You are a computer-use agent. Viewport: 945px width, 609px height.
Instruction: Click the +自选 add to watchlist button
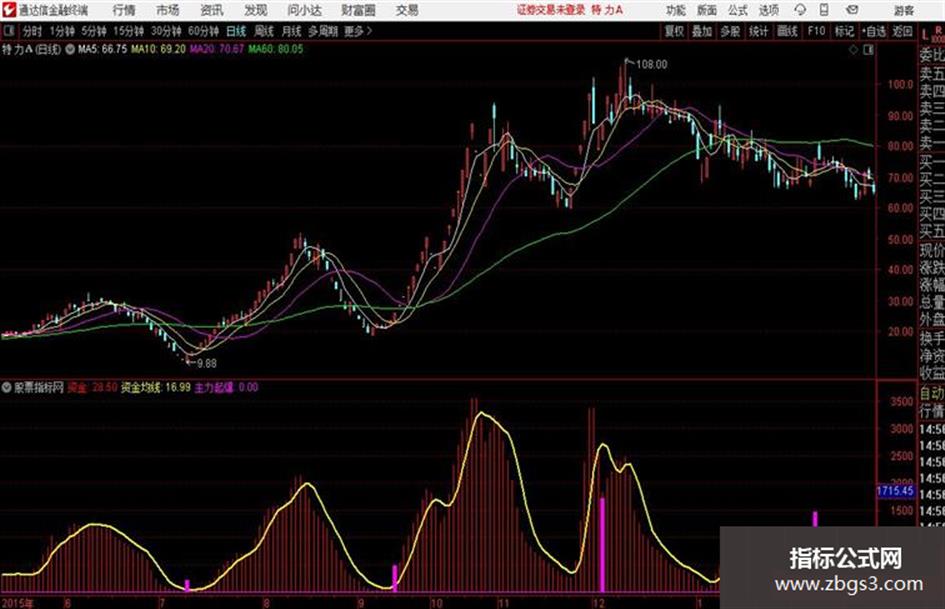(874, 31)
